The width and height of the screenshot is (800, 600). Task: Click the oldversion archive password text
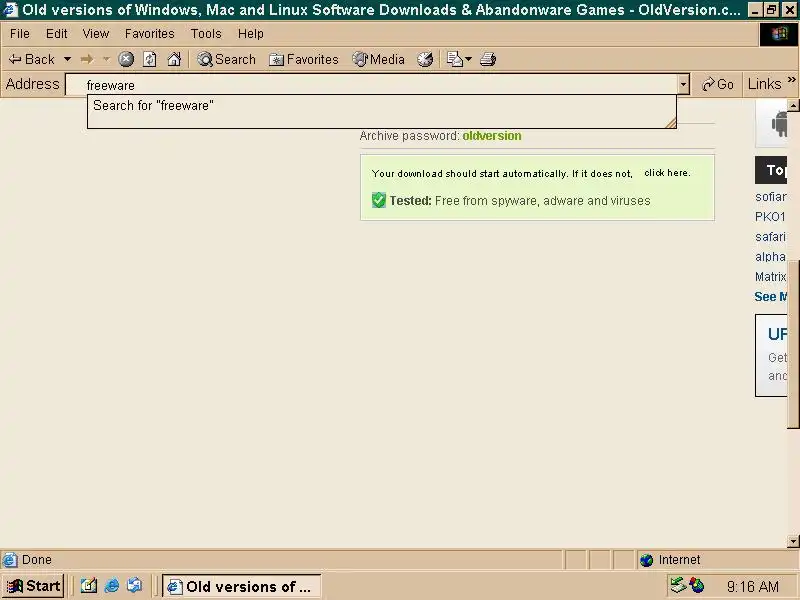[x=492, y=136]
